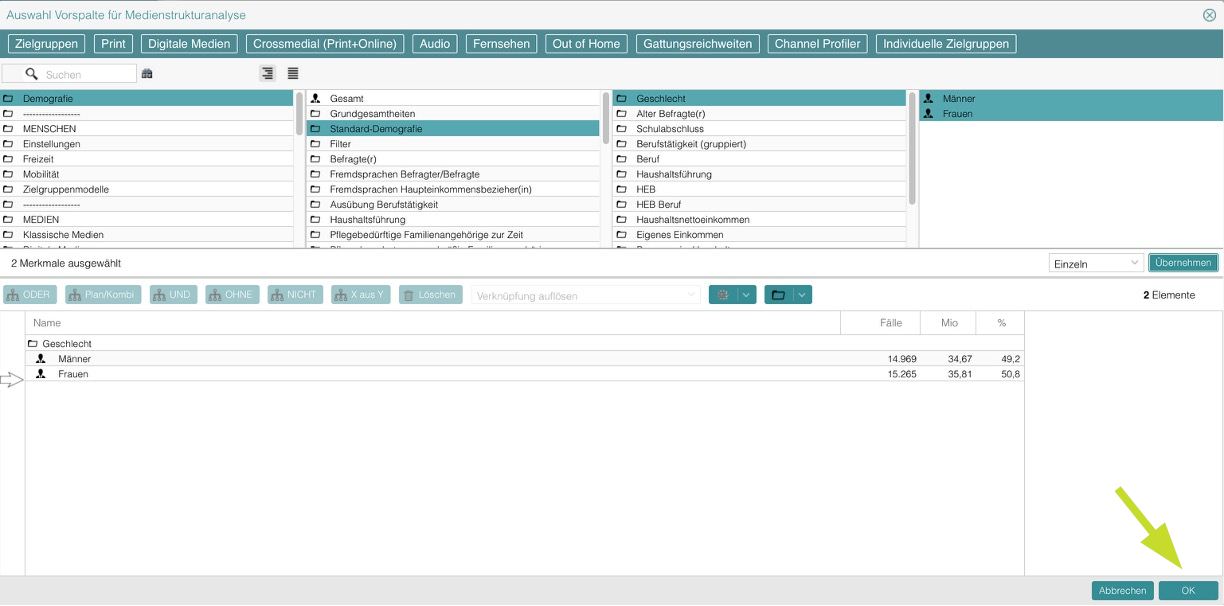Click the Abbrechen button

click(1122, 591)
